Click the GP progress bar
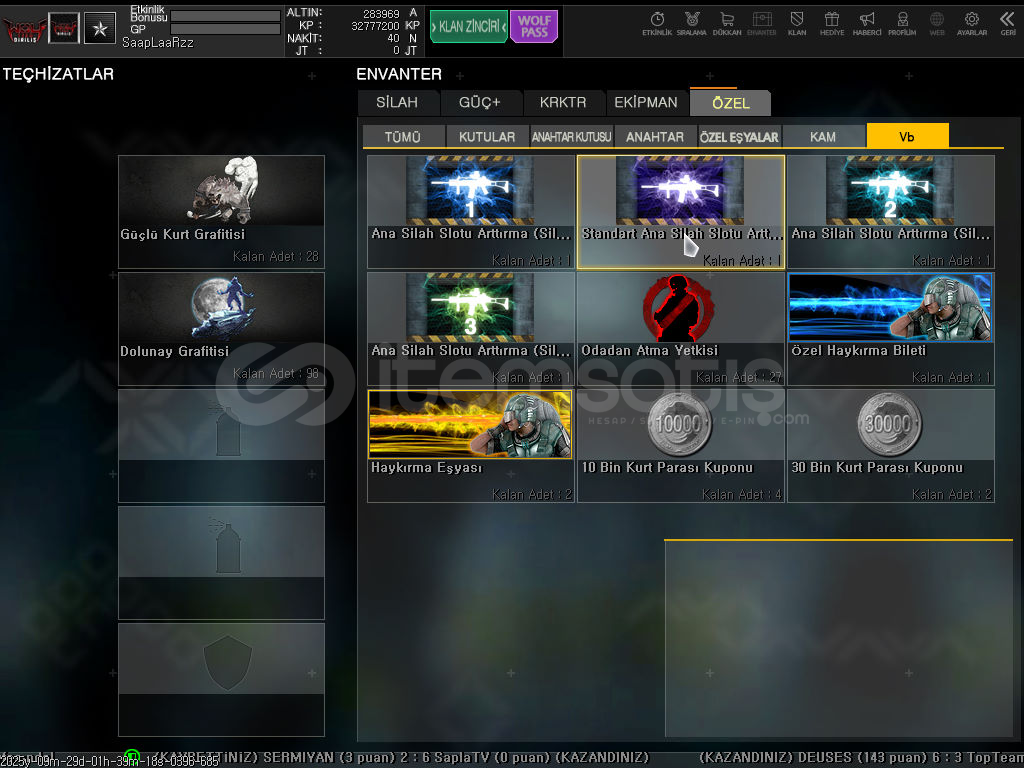 [225, 29]
